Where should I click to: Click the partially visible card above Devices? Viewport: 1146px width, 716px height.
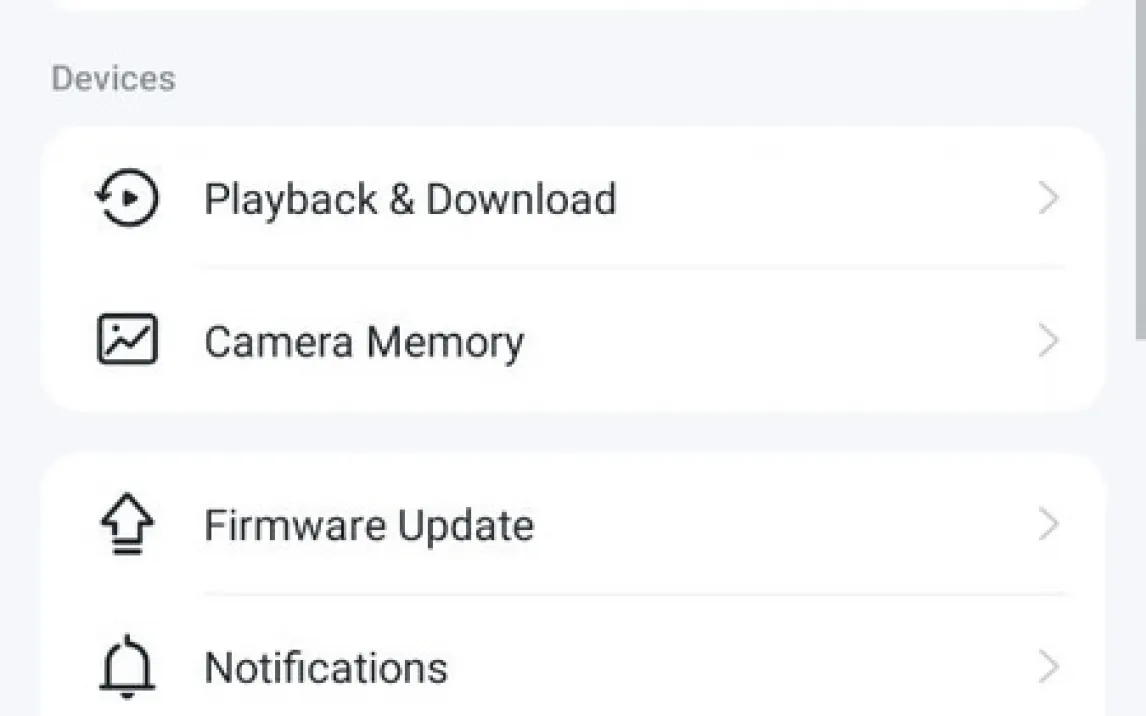click(572, 4)
